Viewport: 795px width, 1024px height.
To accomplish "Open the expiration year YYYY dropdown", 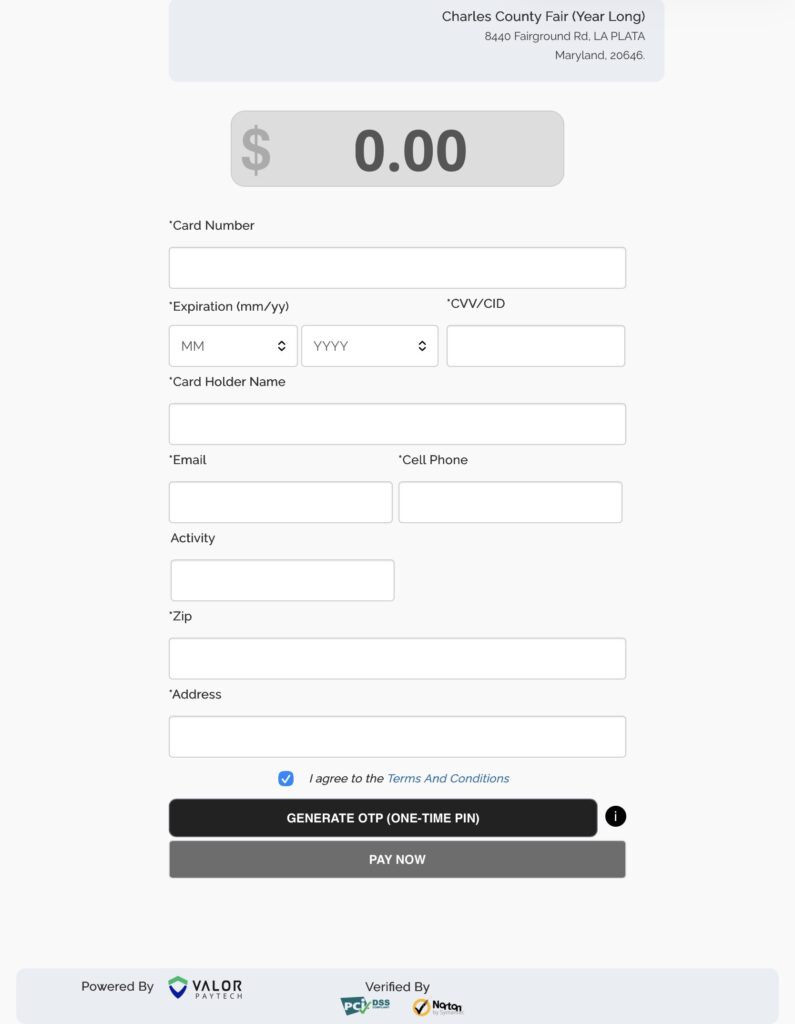I will (x=369, y=346).
